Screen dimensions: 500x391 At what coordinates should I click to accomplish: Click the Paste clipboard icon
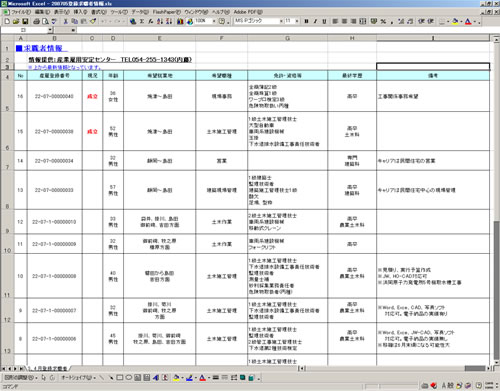tap(84, 21)
